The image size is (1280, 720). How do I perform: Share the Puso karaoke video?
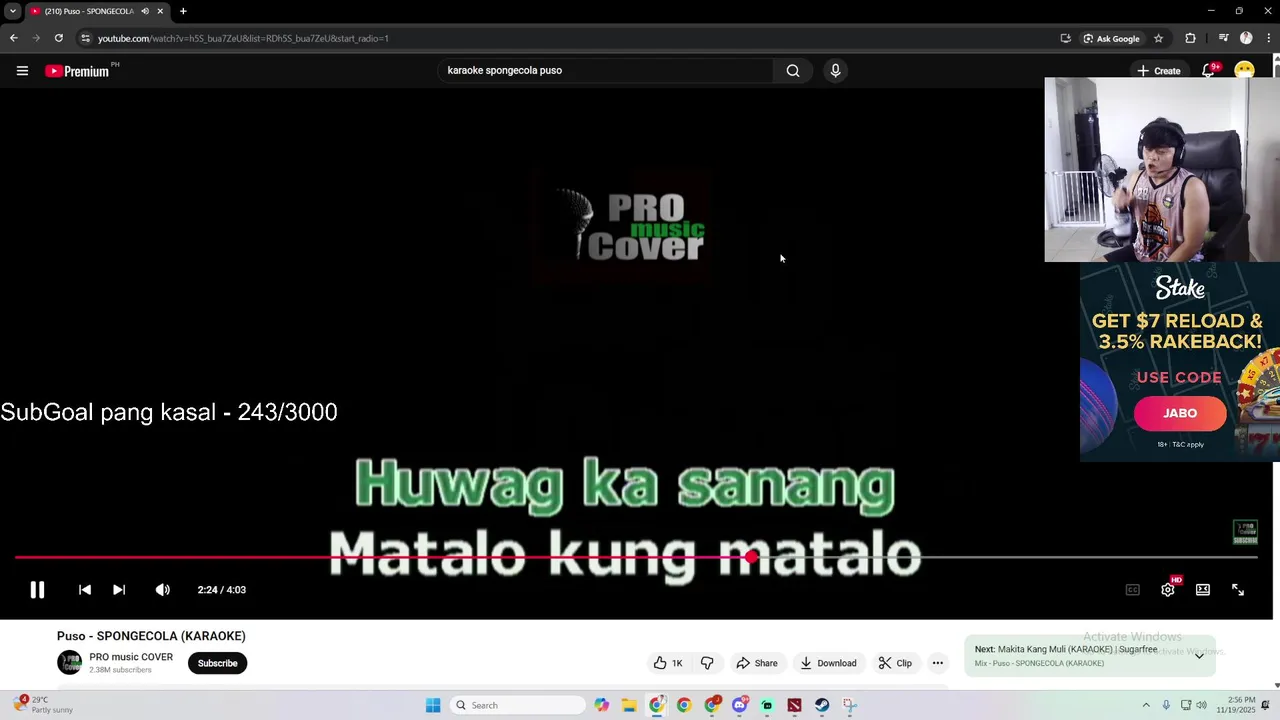tap(757, 663)
